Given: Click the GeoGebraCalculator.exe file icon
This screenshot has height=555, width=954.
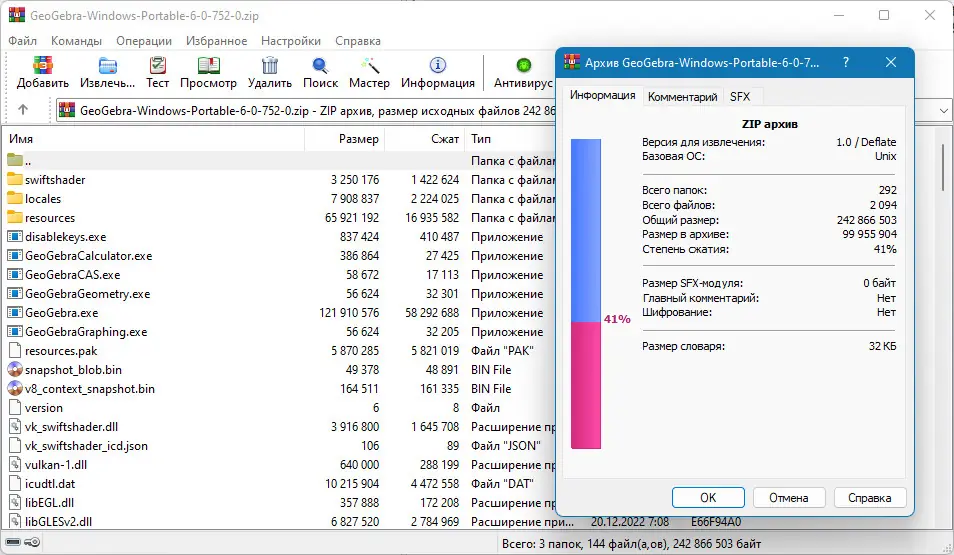Looking at the screenshot, I should point(15,256).
